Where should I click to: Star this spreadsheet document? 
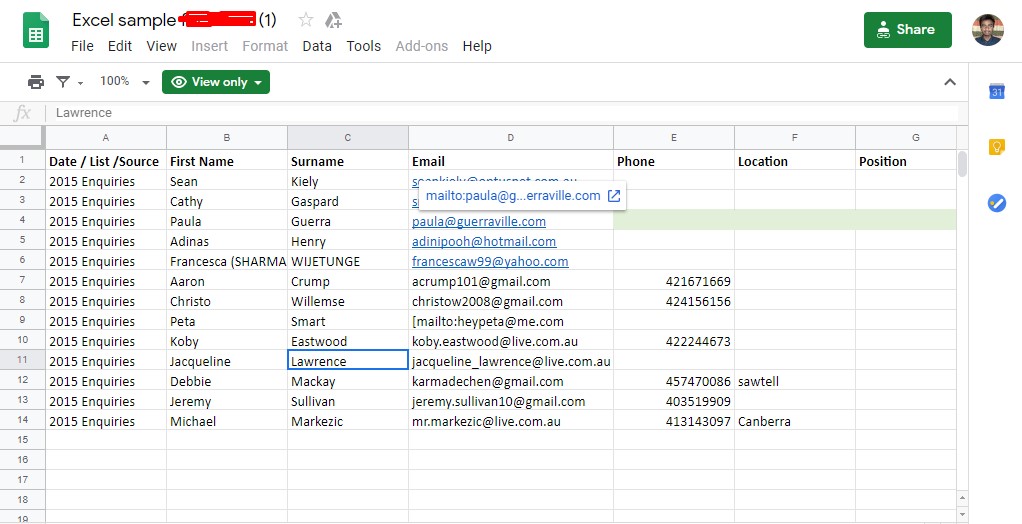pos(306,20)
